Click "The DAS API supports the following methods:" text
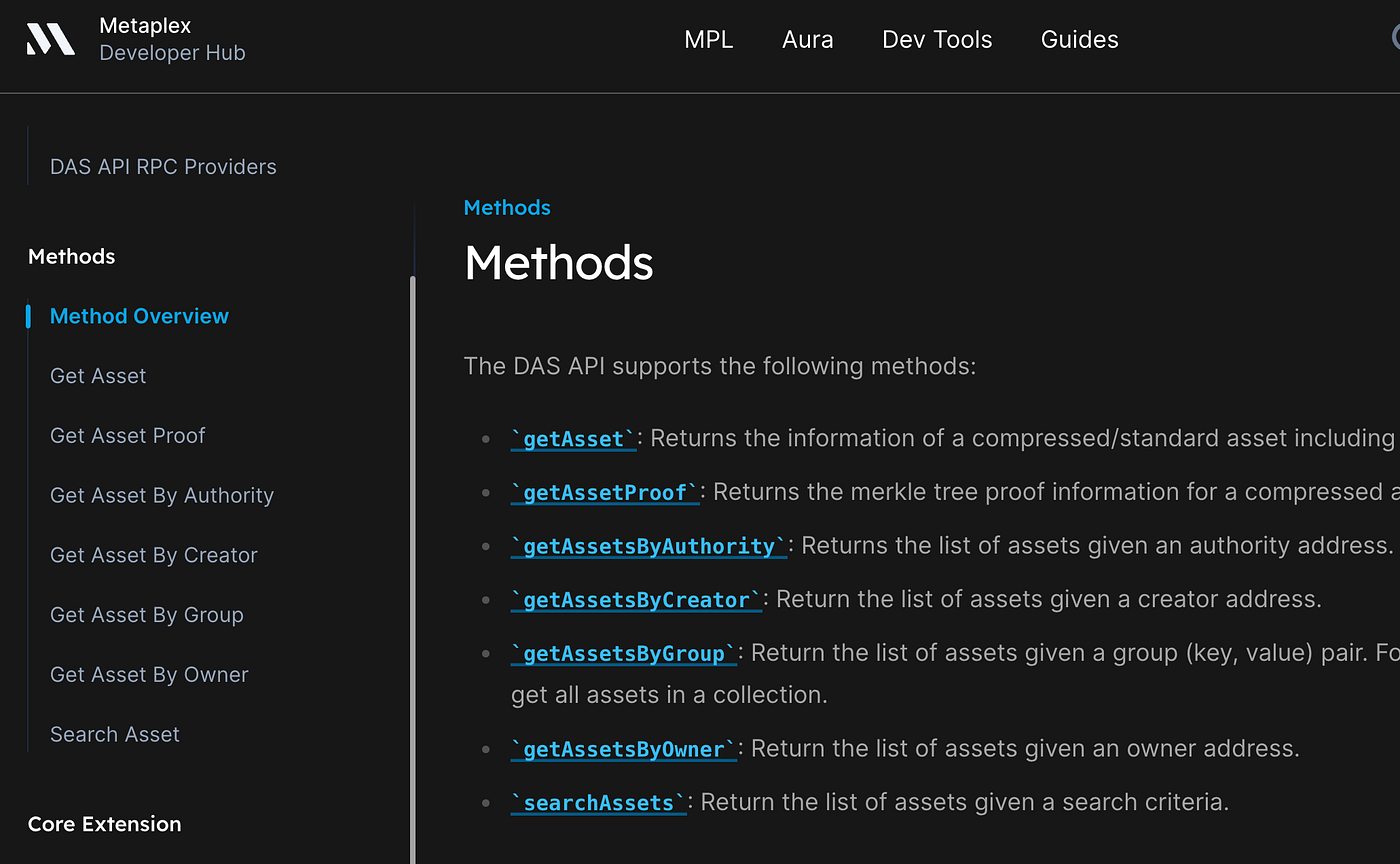The width and height of the screenshot is (1400, 864). [720, 366]
